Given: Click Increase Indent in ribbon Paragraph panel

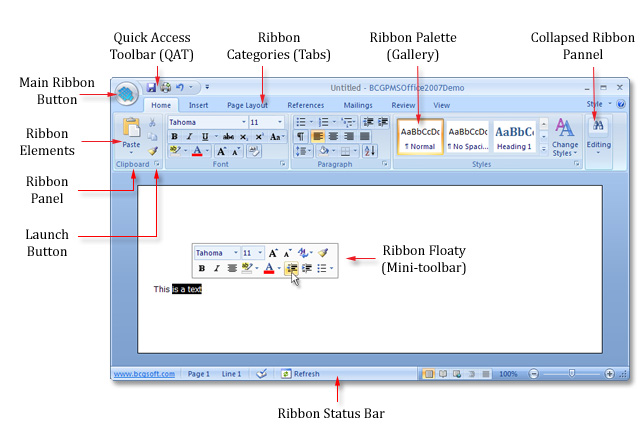Looking at the screenshot, I should (383, 122).
